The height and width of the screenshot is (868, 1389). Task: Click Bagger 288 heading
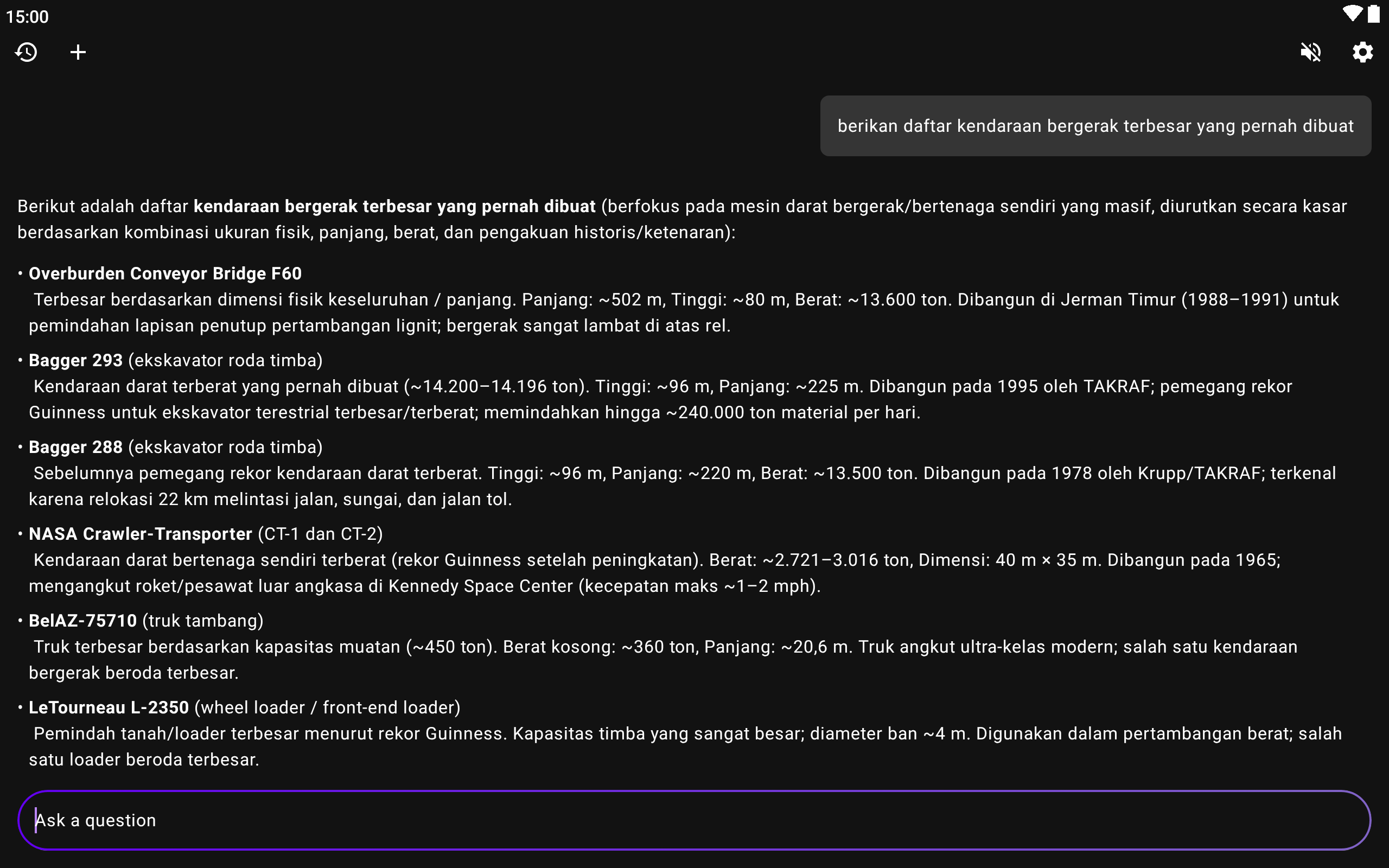[x=75, y=446]
